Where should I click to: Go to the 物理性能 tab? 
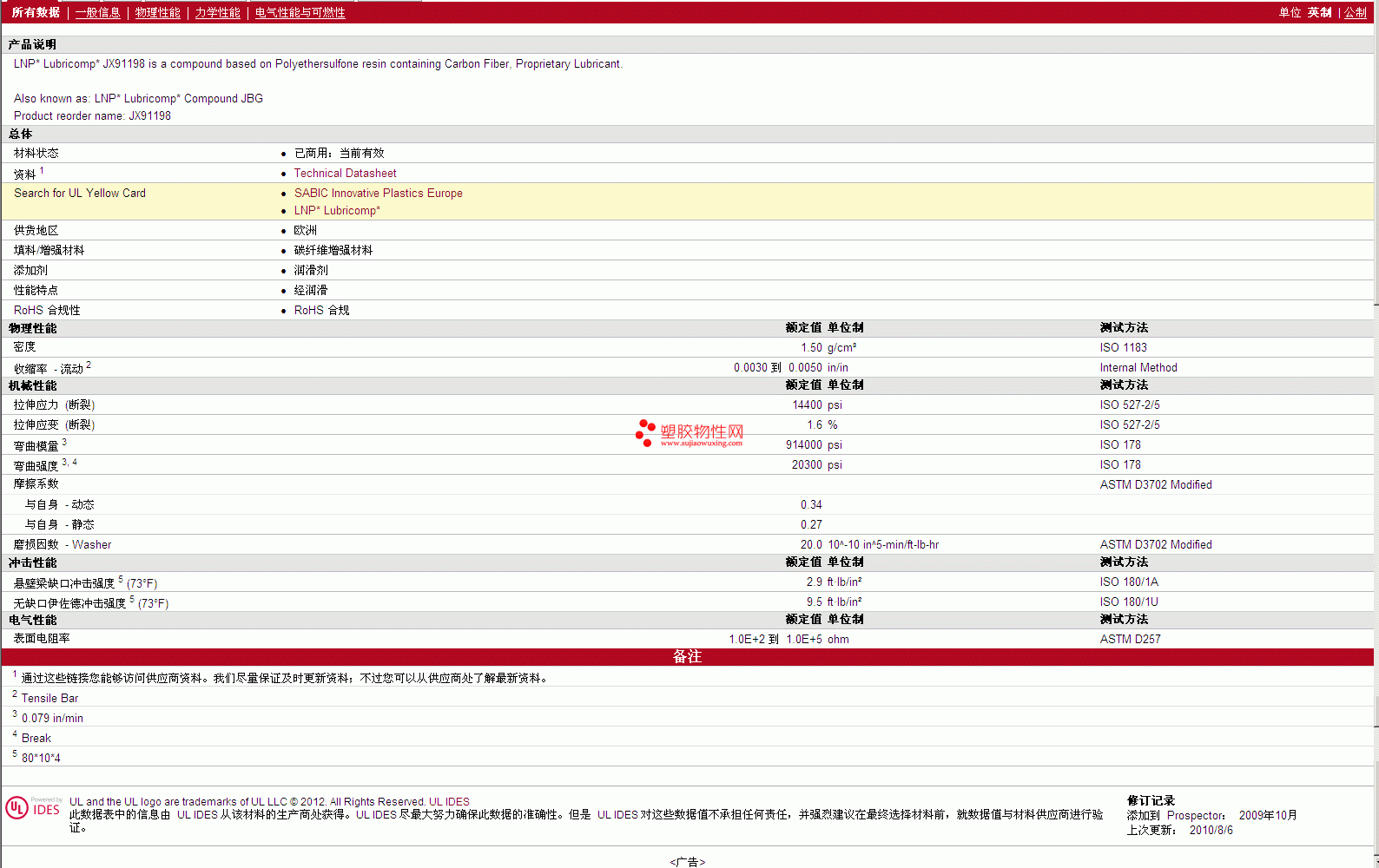click(x=157, y=12)
